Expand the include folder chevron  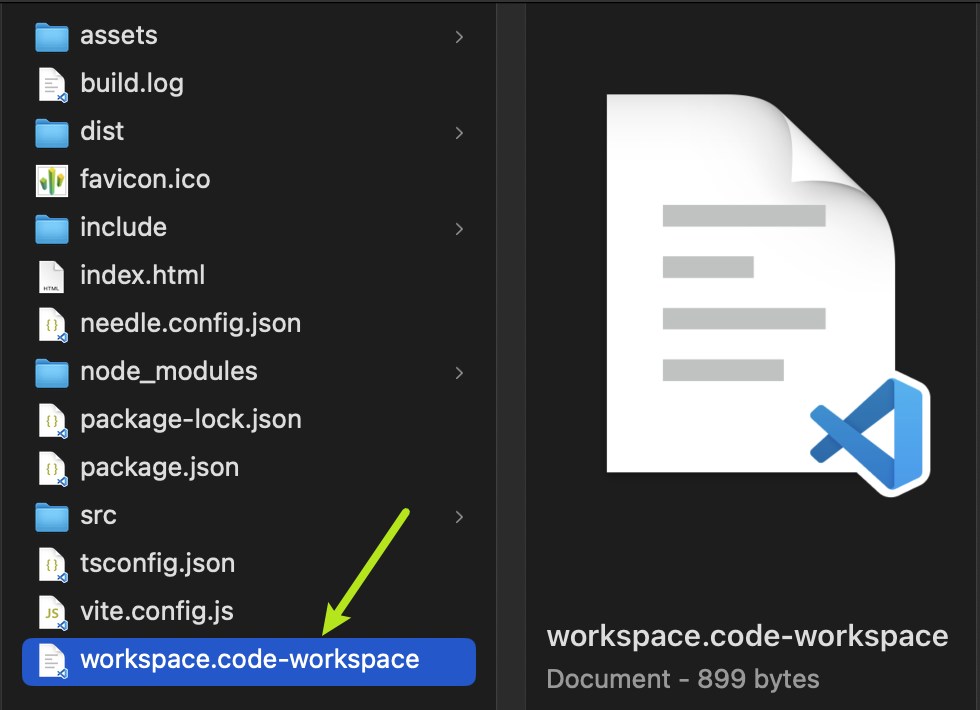tap(459, 229)
